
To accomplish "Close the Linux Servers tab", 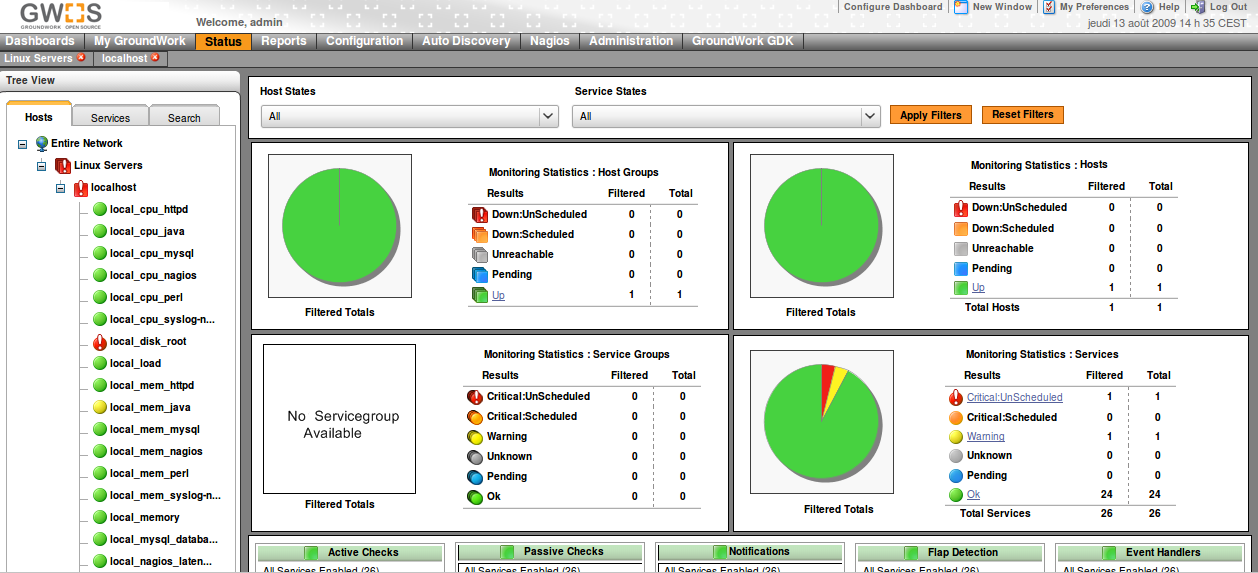I will [82, 58].
